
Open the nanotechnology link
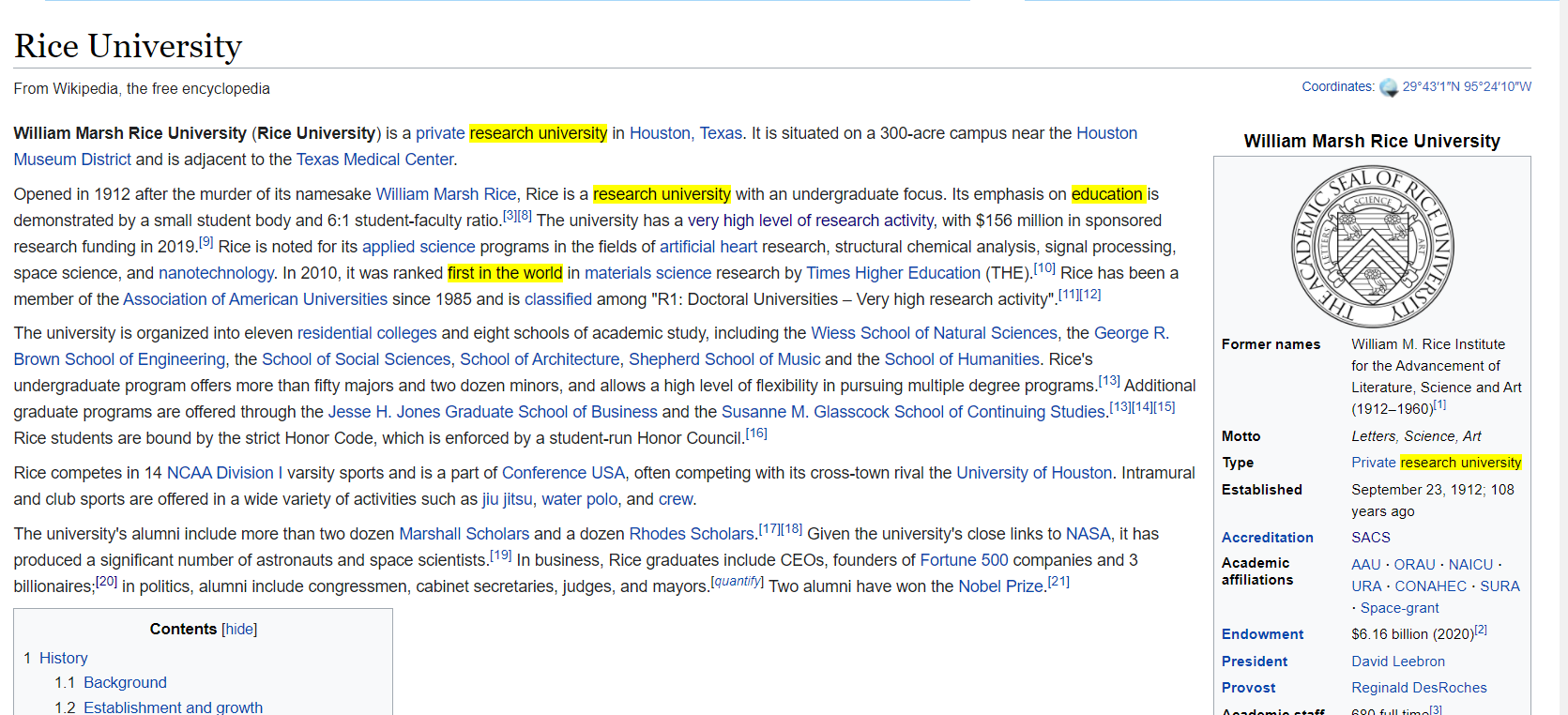(x=216, y=273)
